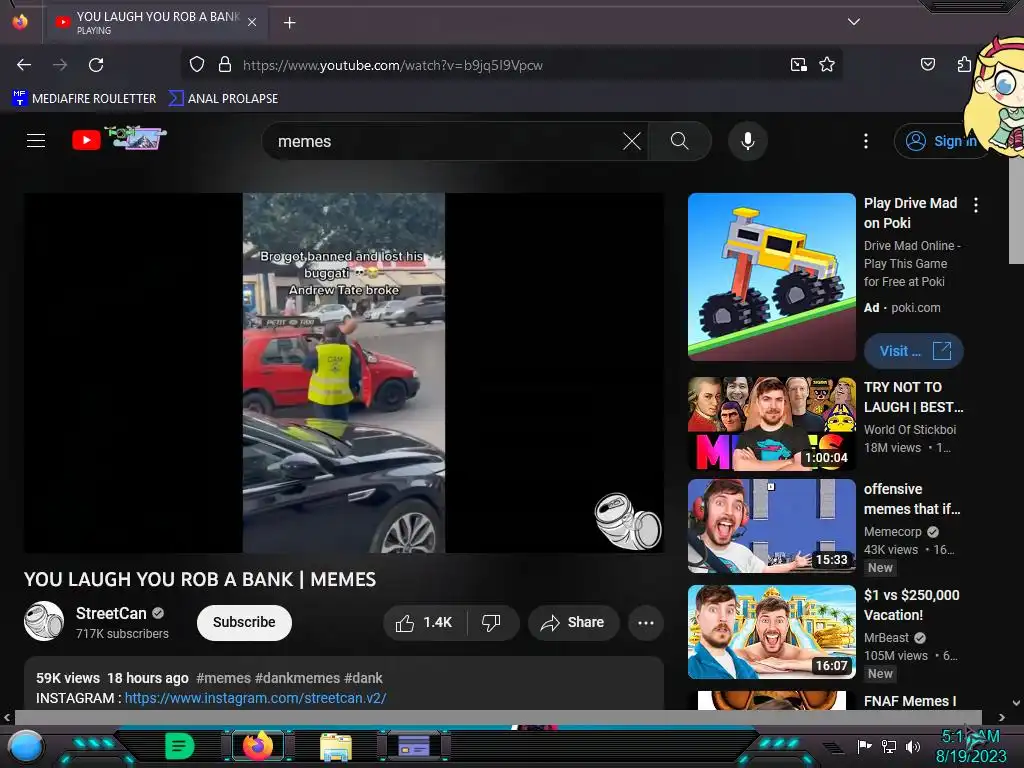Open the MEDIAFIRE ROULETTER bookmark

(x=84, y=99)
